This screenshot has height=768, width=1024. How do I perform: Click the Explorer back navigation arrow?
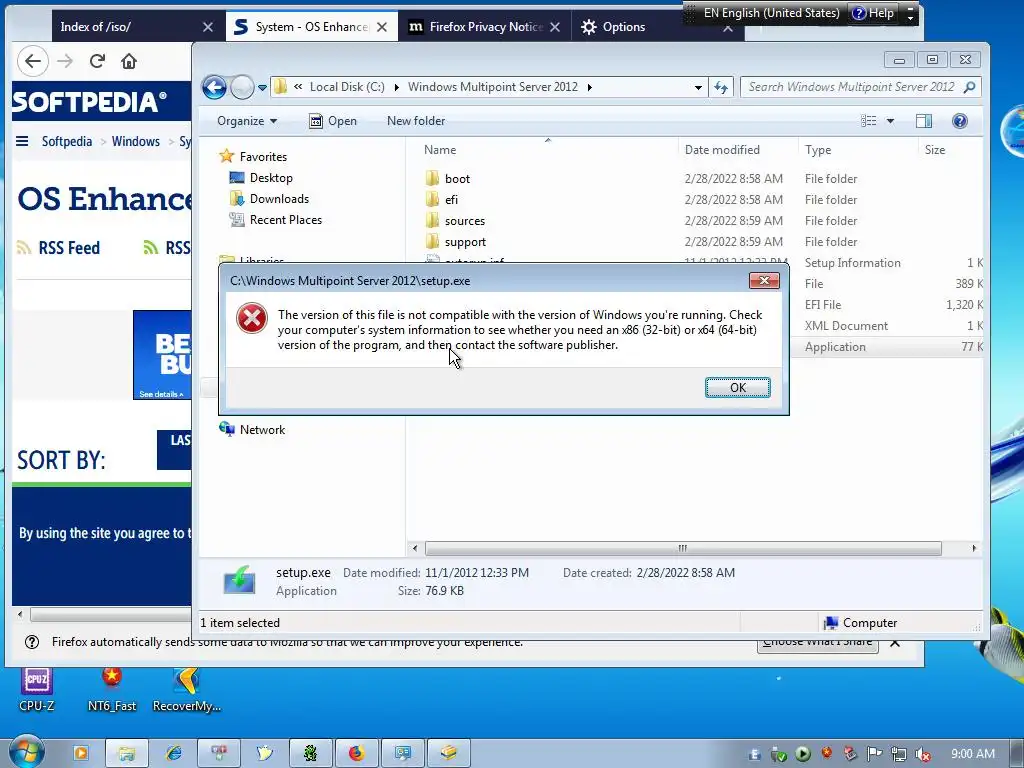click(214, 87)
